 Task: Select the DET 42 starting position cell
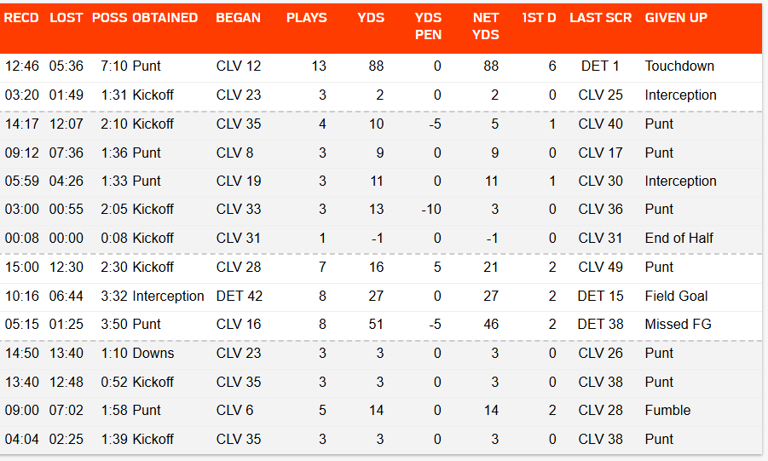pyautogui.click(x=237, y=296)
